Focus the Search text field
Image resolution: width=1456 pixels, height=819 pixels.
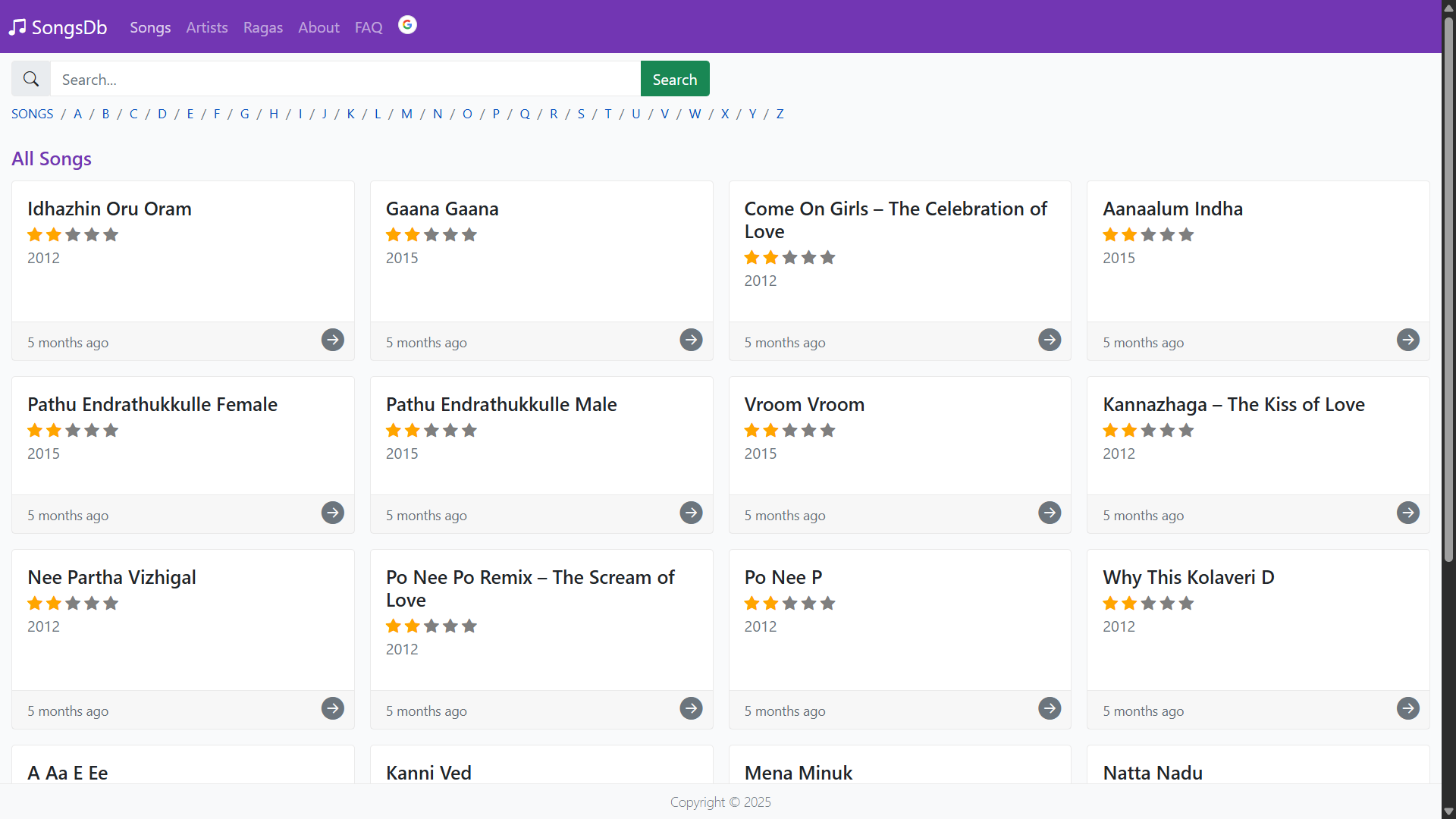pyautogui.click(x=346, y=79)
